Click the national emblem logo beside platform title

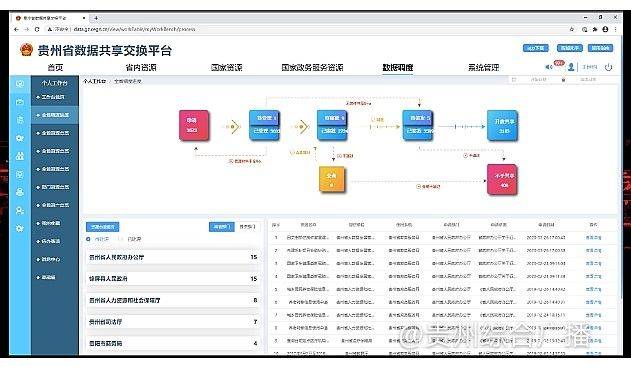pyautogui.click(x=26, y=50)
